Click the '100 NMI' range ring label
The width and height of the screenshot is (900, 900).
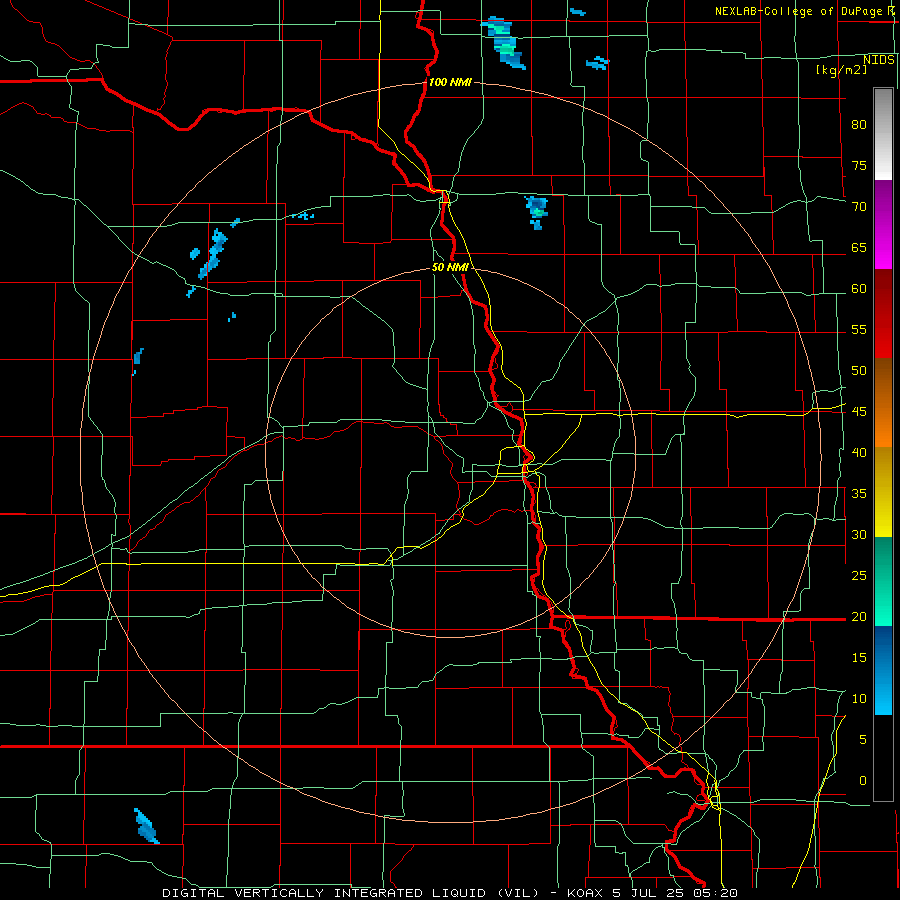click(x=450, y=82)
